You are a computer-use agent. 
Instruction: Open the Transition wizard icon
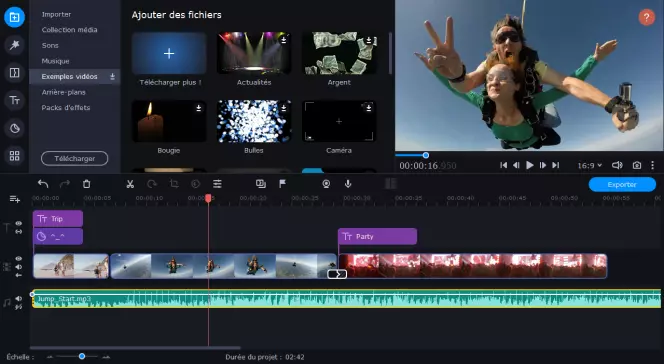(x=261, y=184)
